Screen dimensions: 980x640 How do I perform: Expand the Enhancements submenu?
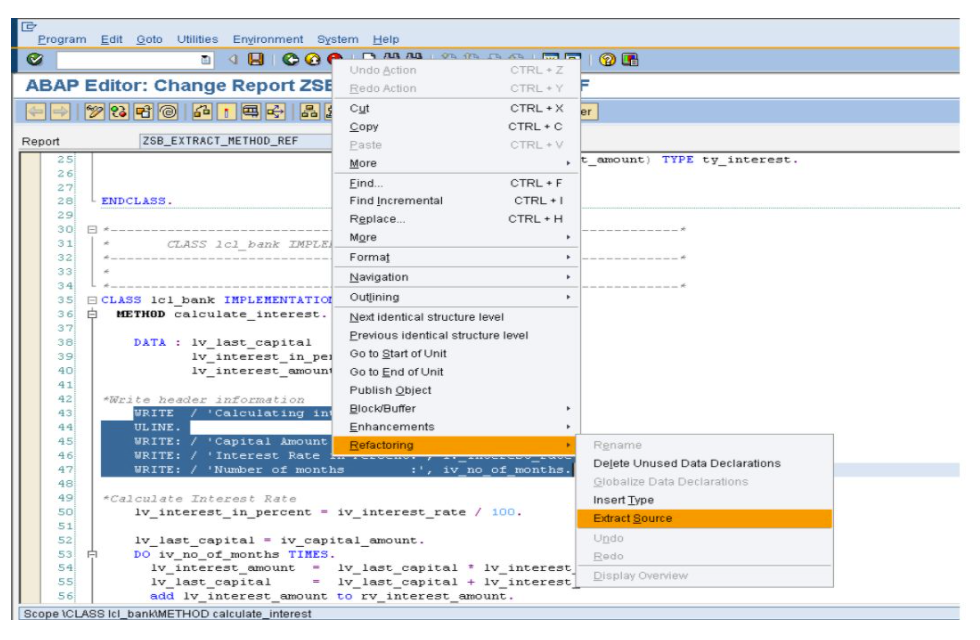[x=456, y=427]
